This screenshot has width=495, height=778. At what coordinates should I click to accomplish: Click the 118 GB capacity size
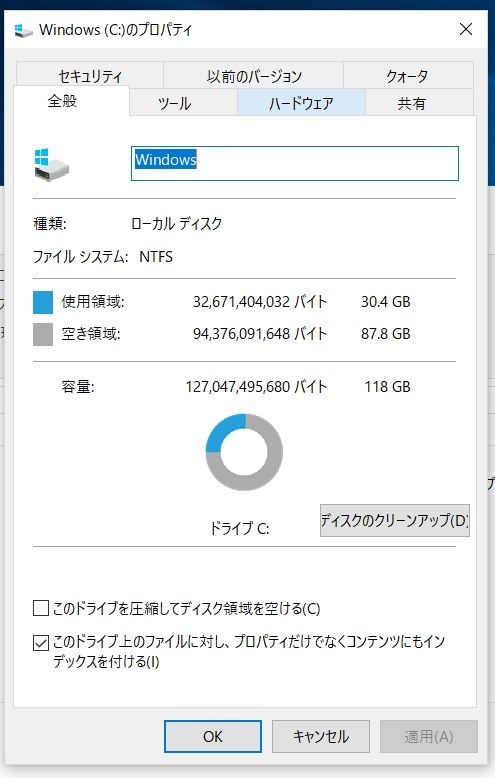click(387, 387)
